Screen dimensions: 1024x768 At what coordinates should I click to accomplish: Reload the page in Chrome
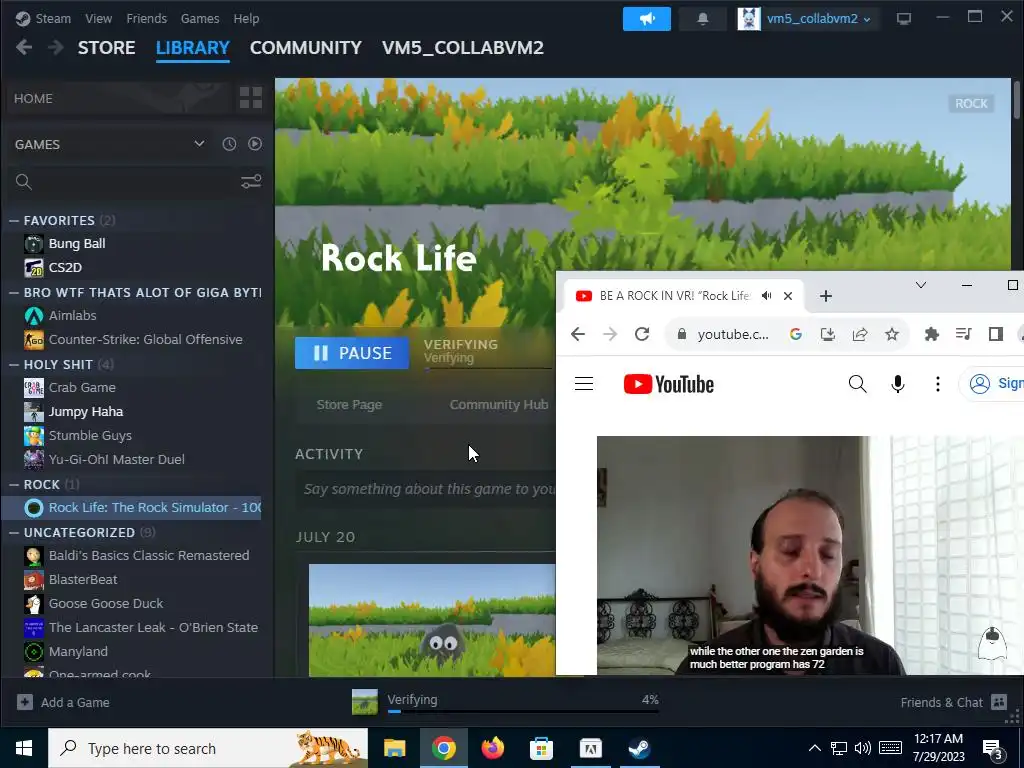tap(642, 334)
